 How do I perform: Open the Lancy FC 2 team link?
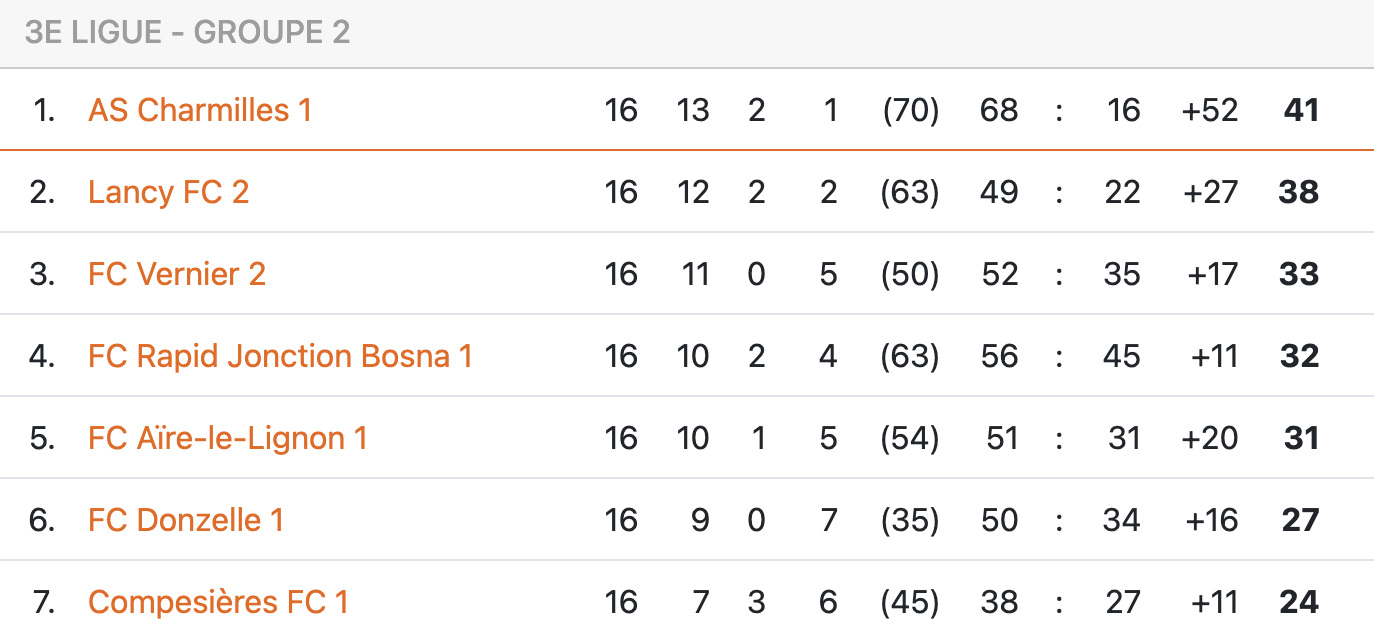tap(168, 192)
